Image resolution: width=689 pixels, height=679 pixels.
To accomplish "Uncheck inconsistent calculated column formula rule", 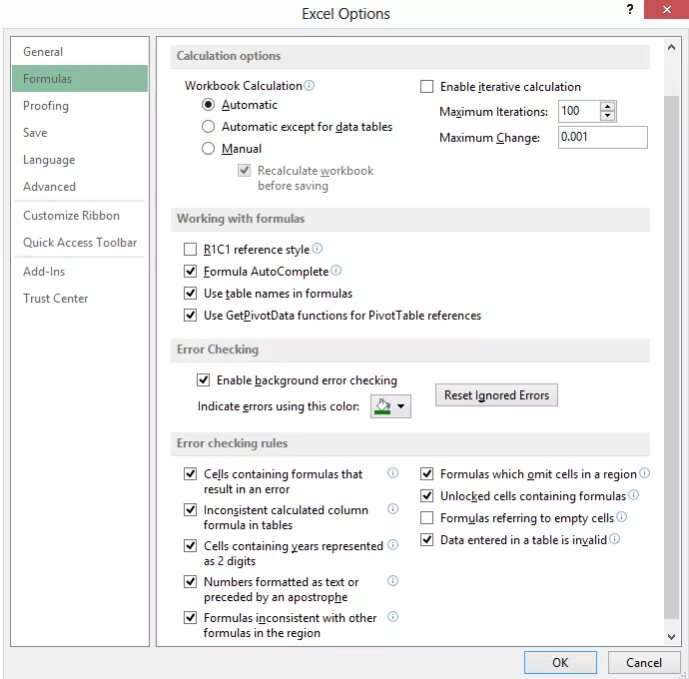I will [190, 510].
